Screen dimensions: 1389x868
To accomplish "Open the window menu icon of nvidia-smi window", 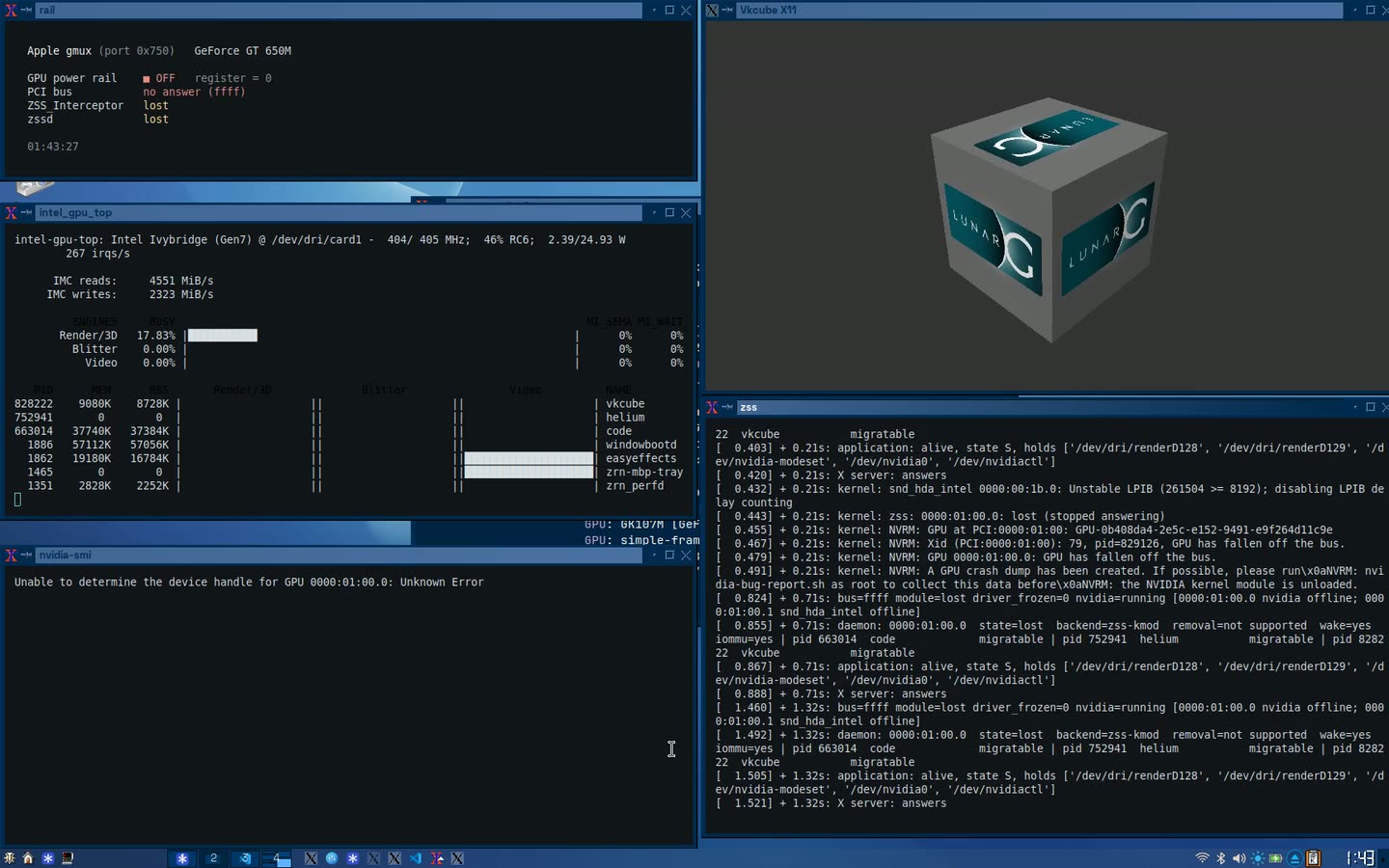I will (11, 556).
